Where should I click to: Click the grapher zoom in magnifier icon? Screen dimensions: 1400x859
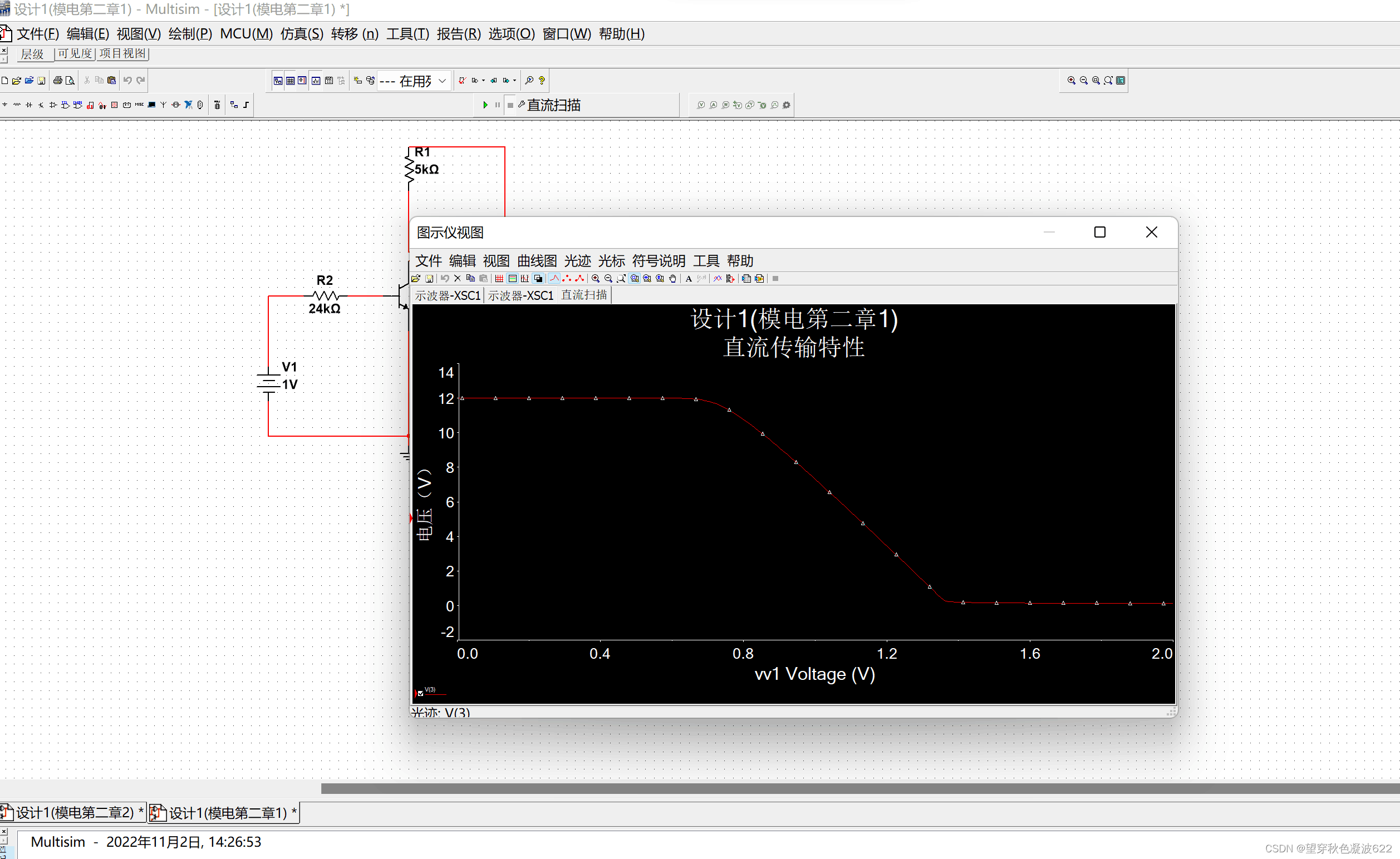pyautogui.click(x=595, y=278)
